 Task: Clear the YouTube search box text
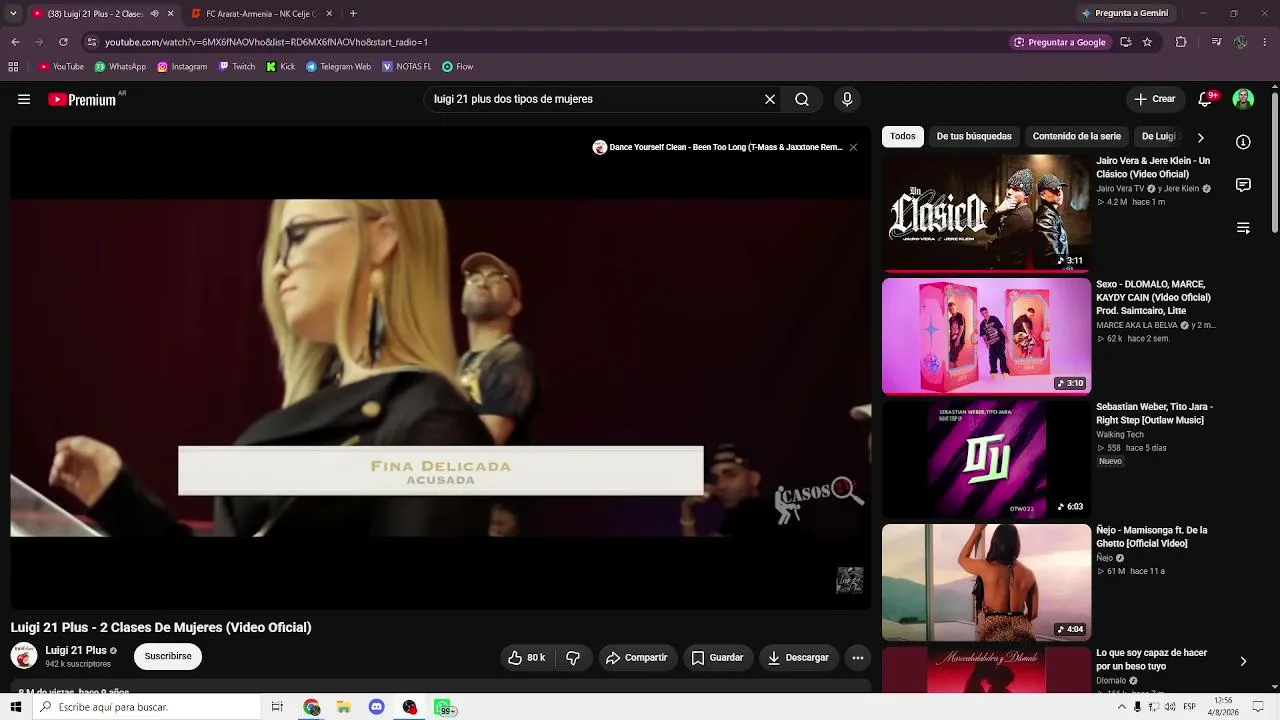point(770,99)
